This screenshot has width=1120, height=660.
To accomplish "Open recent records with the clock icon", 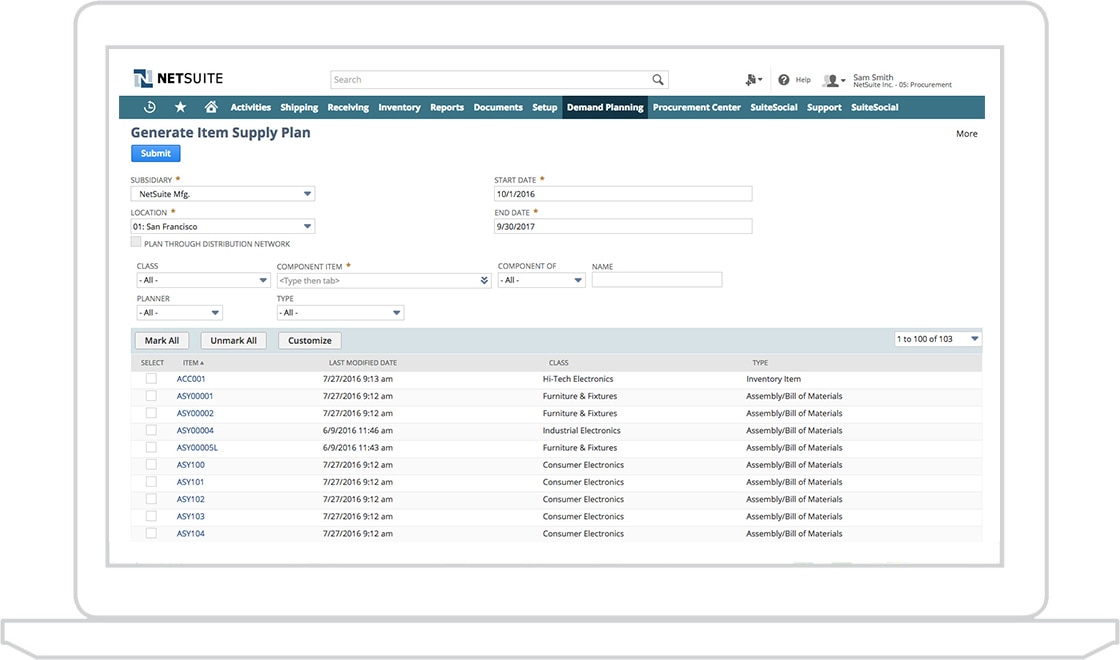I will 149,107.
